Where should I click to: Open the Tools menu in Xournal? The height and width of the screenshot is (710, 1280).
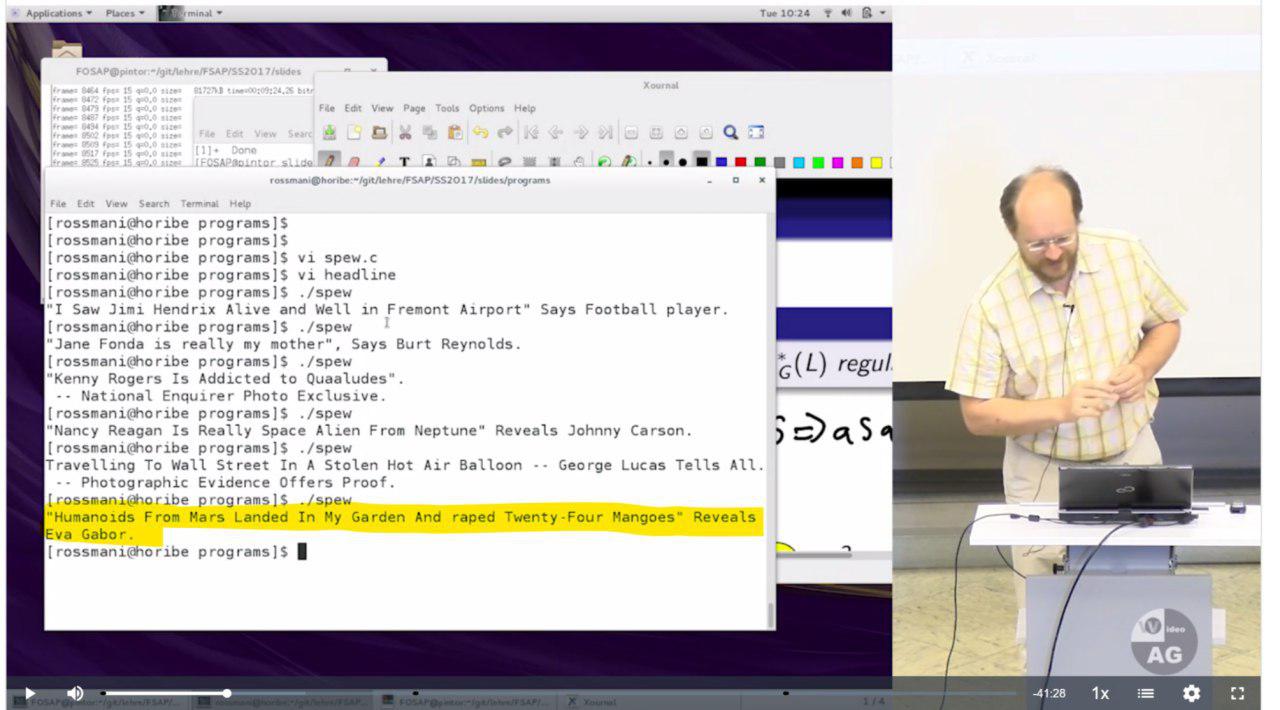point(447,108)
